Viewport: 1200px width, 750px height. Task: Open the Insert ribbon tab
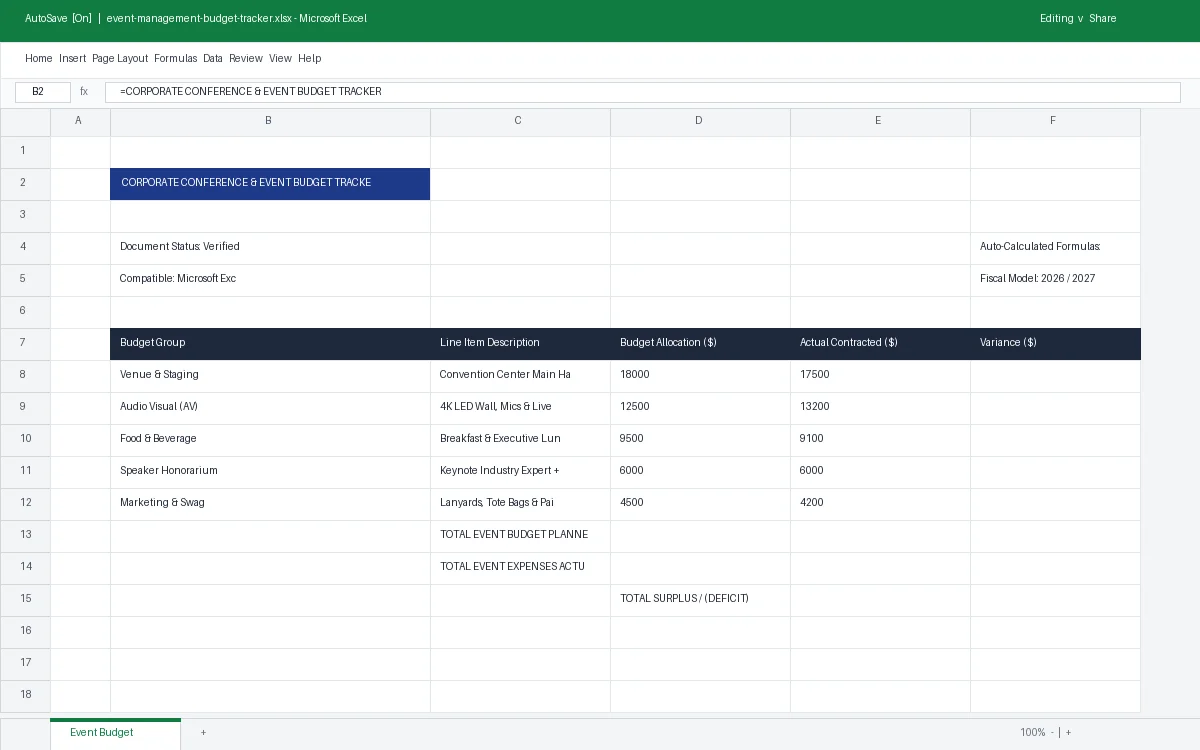coord(72,59)
